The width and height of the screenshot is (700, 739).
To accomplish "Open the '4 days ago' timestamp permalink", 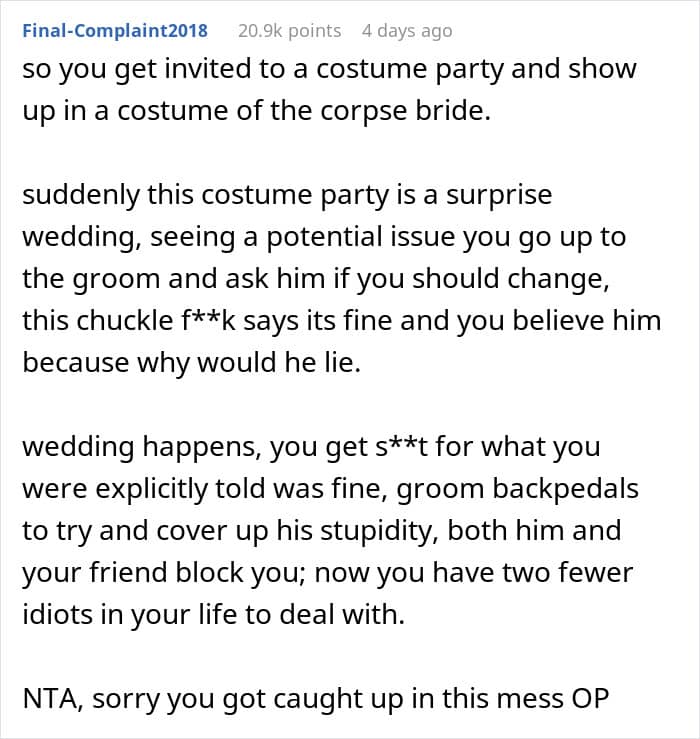I will 406,31.
